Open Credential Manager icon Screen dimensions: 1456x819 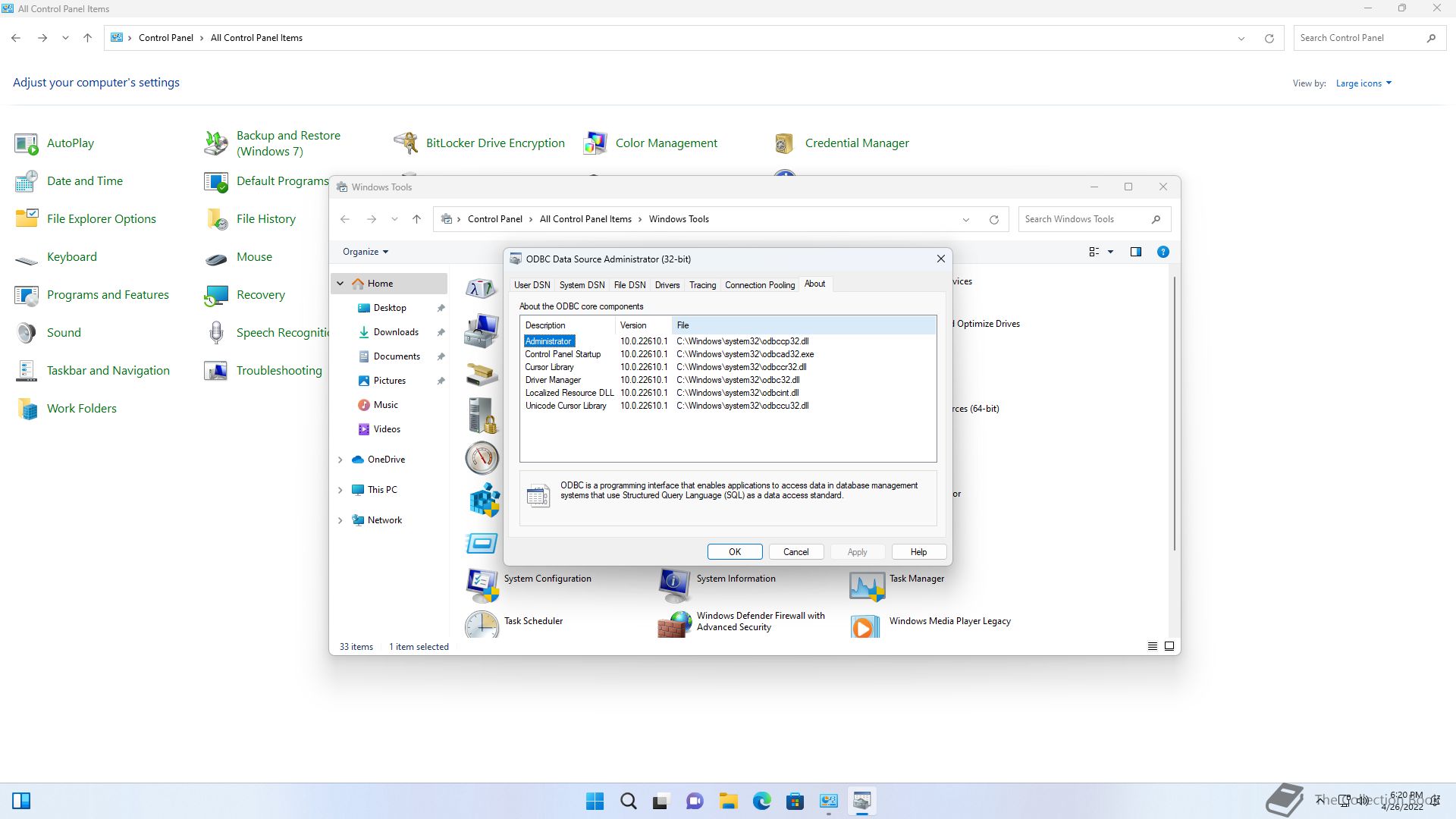tap(785, 143)
